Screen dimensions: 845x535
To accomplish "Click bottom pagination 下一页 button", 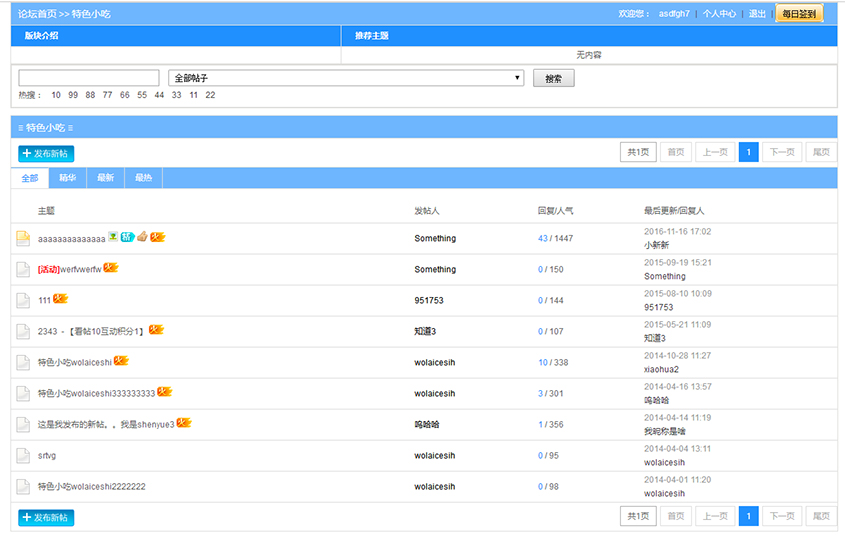I will click(x=782, y=516).
